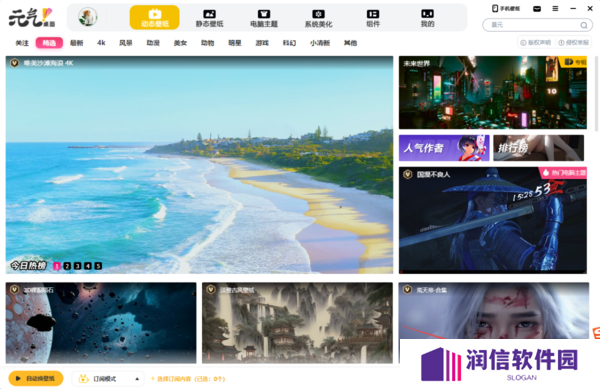Switch to the 4k category tab

pyautogui.click(x=101, y=43)
